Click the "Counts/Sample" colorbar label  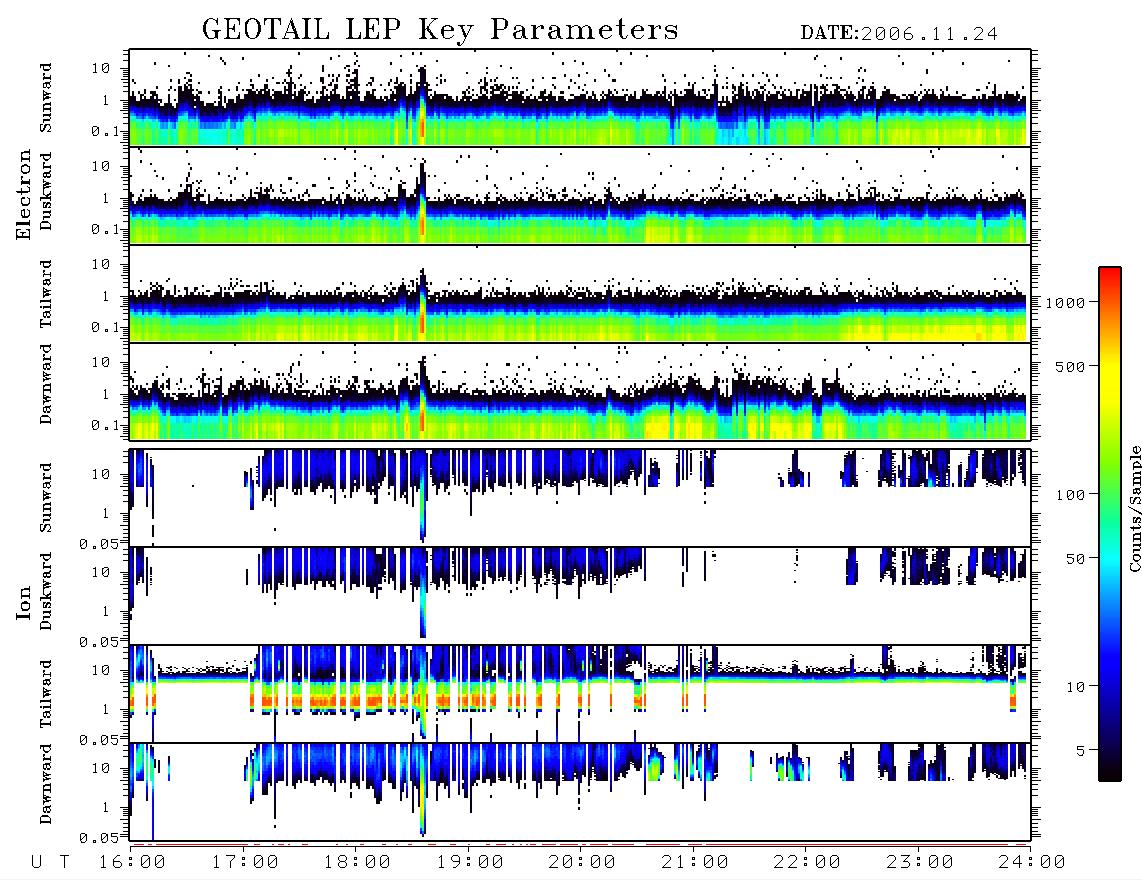click(1135, 508)
